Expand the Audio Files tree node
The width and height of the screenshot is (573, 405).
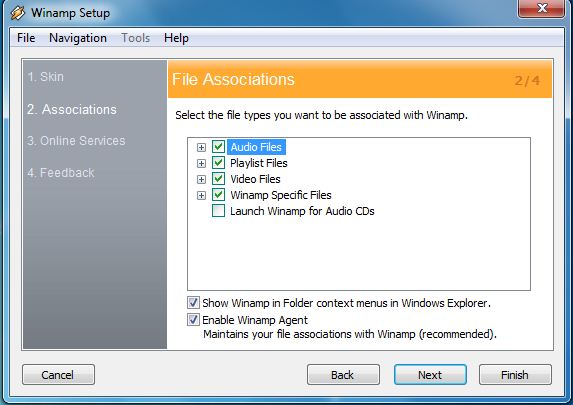click(201, 147)
